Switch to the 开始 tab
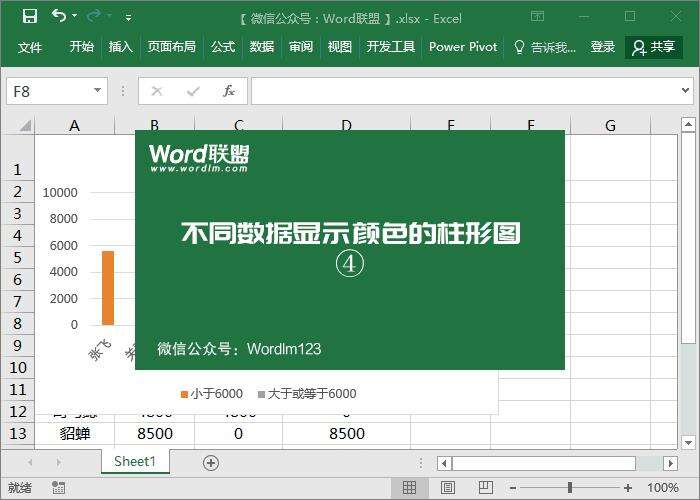Image resolution: width=700 pixels, height=500 pixels. pyautogui.click(x=82, y=46)
